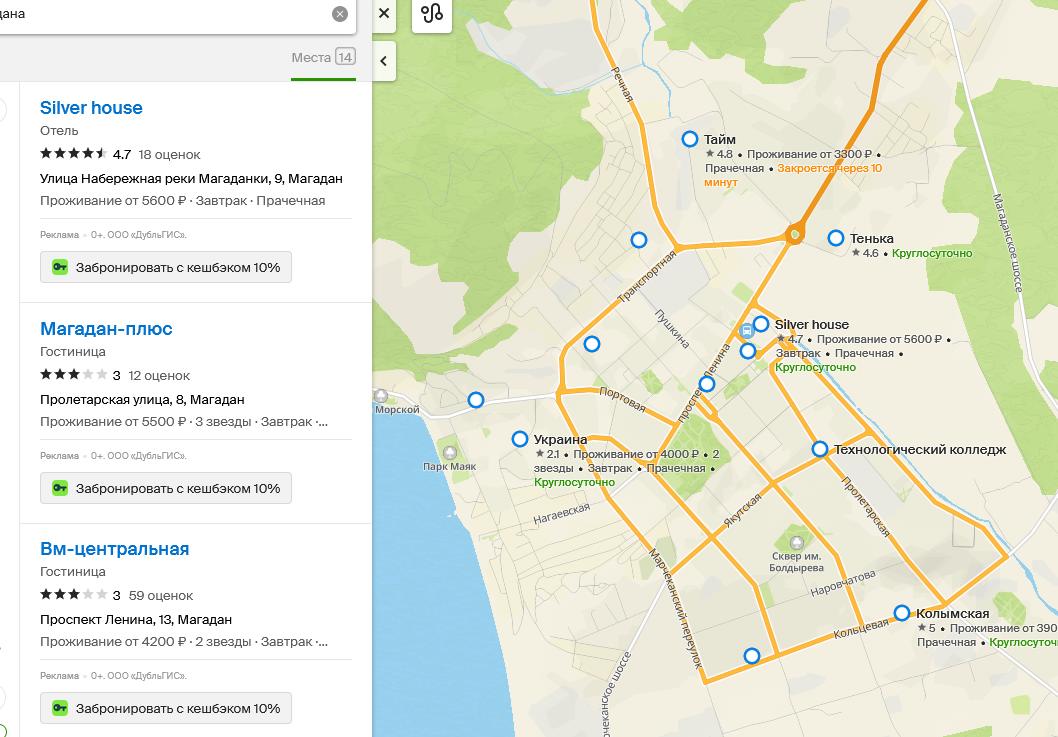Click the roundabout on the main highway
This screenshot has height=737, width=1058.
click(795, 234)
